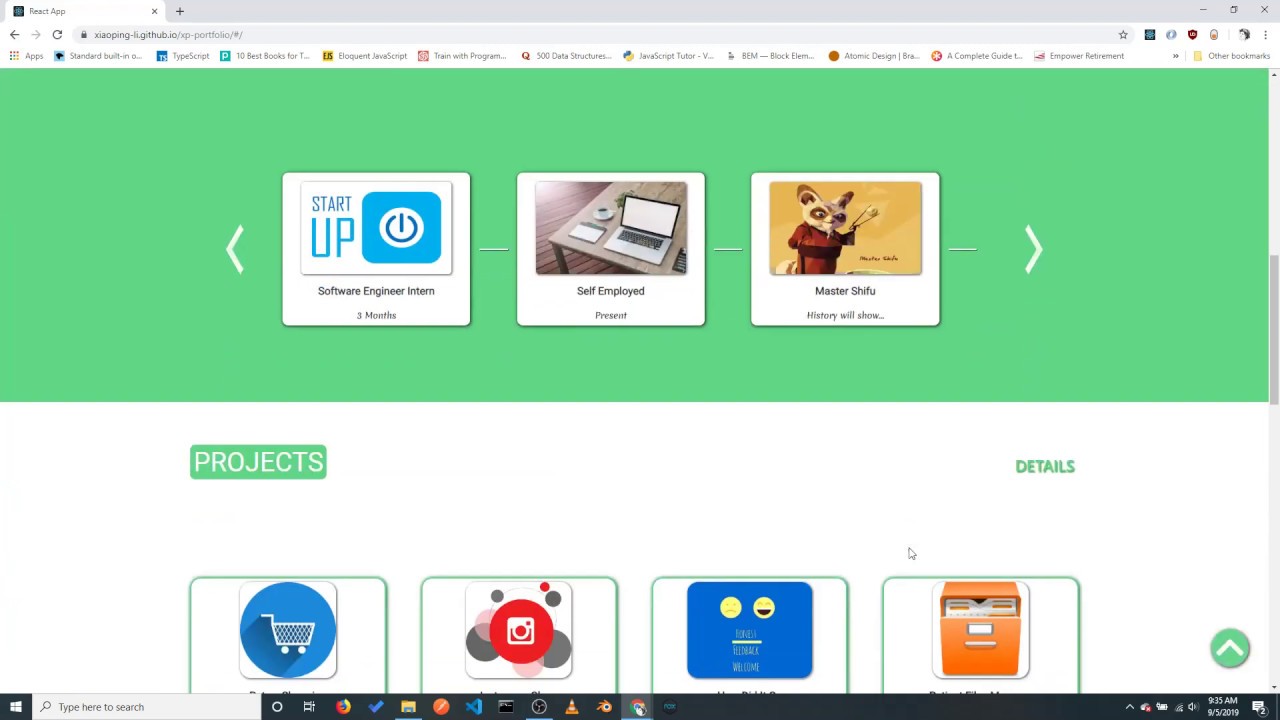Click the Software Engineer Intern title
The image size is (1280, 720).
click(x=376, y=291)
